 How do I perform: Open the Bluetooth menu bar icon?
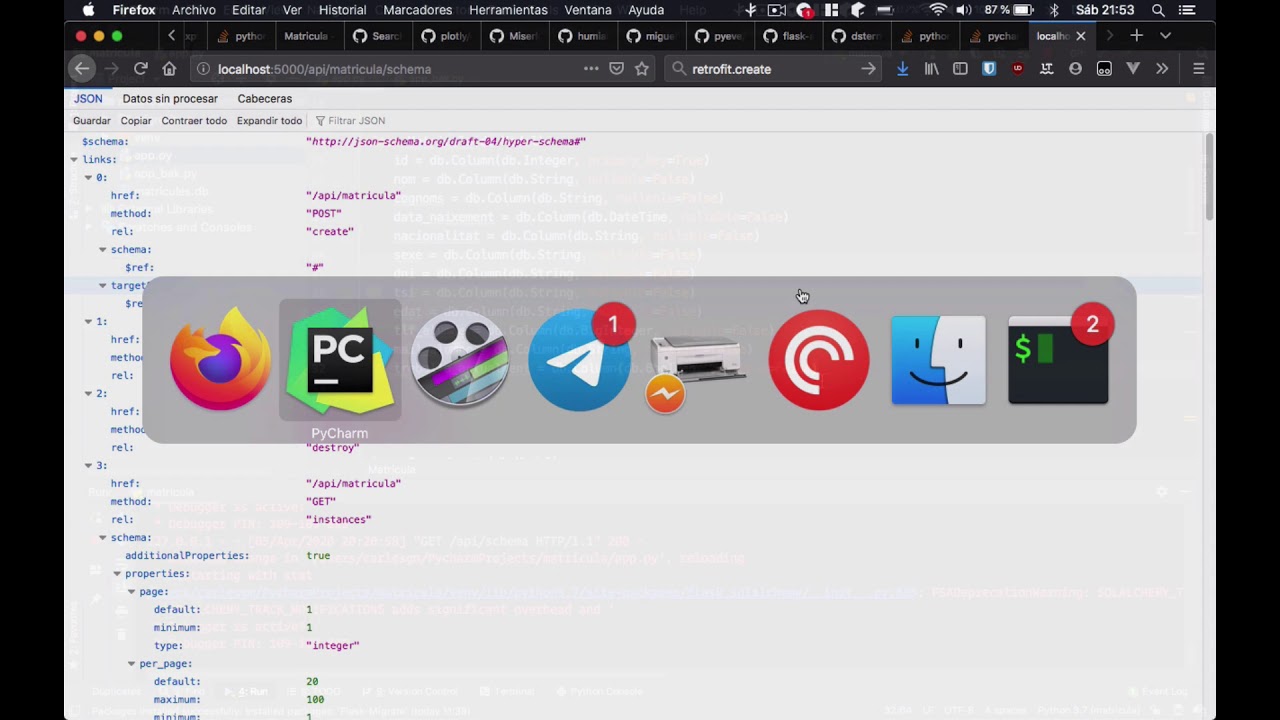click(x=1053, y=10)
